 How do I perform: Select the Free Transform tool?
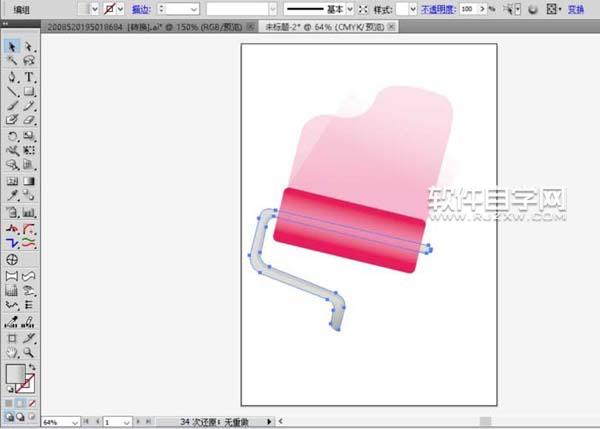click(28, 150)
